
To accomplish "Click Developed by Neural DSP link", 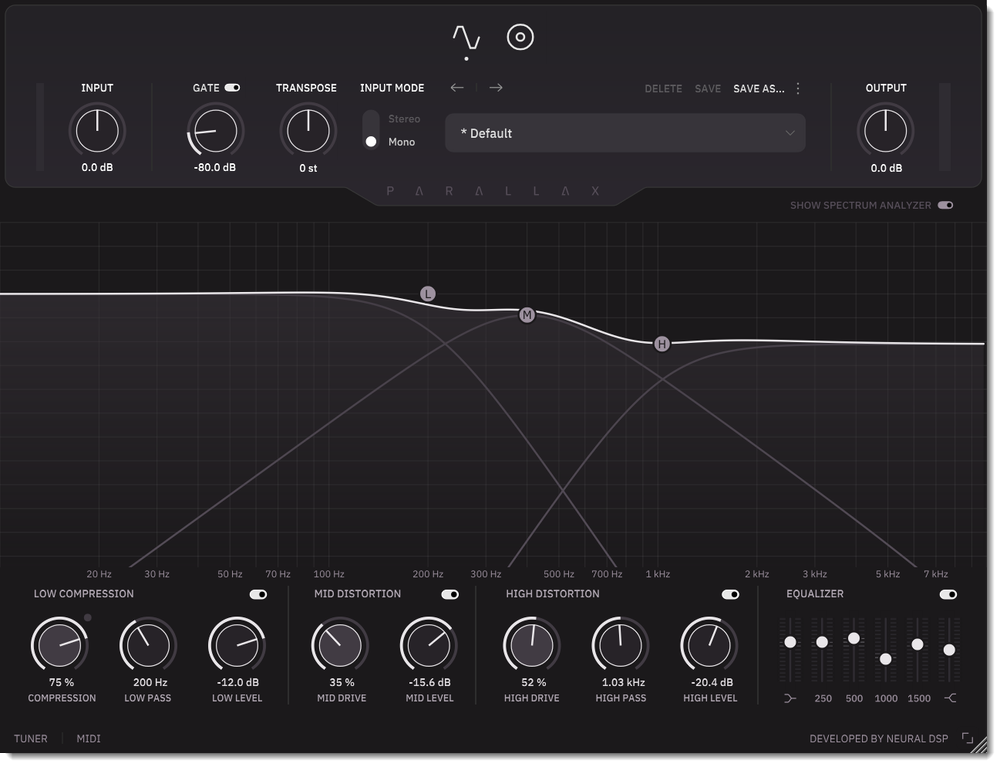I will pos(879,739).
